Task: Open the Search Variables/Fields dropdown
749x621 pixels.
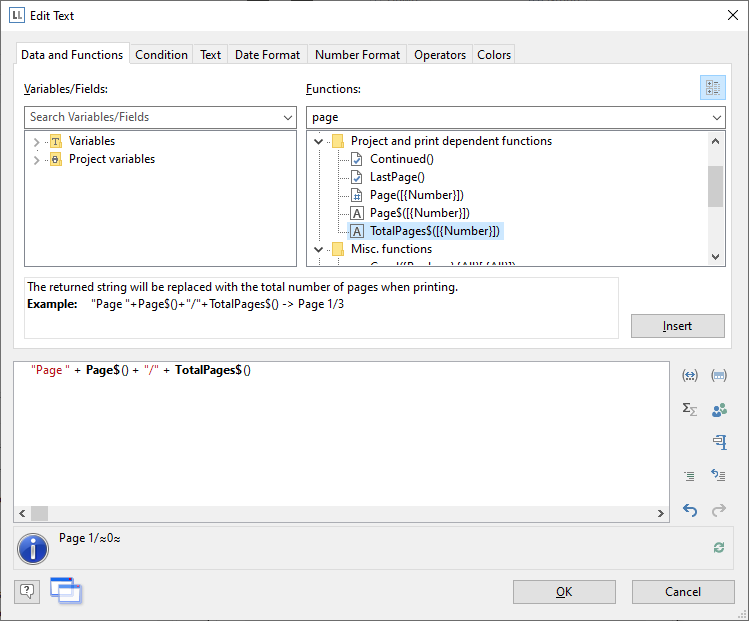Action: [x=288, y=118]
